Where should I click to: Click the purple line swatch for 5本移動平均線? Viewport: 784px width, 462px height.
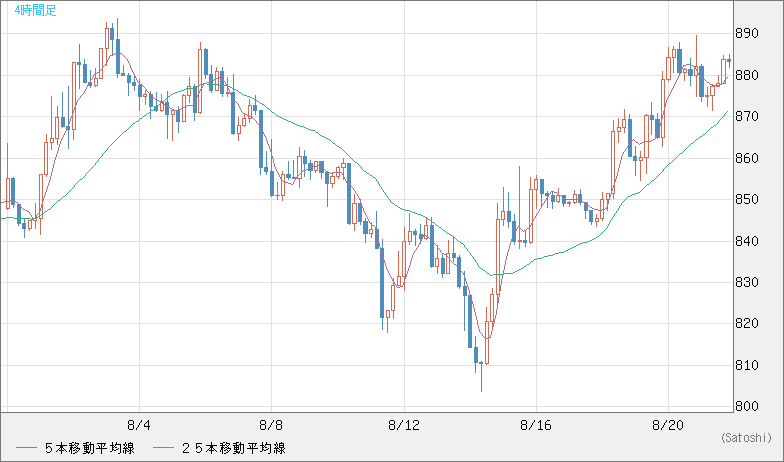tap(26, 448)
